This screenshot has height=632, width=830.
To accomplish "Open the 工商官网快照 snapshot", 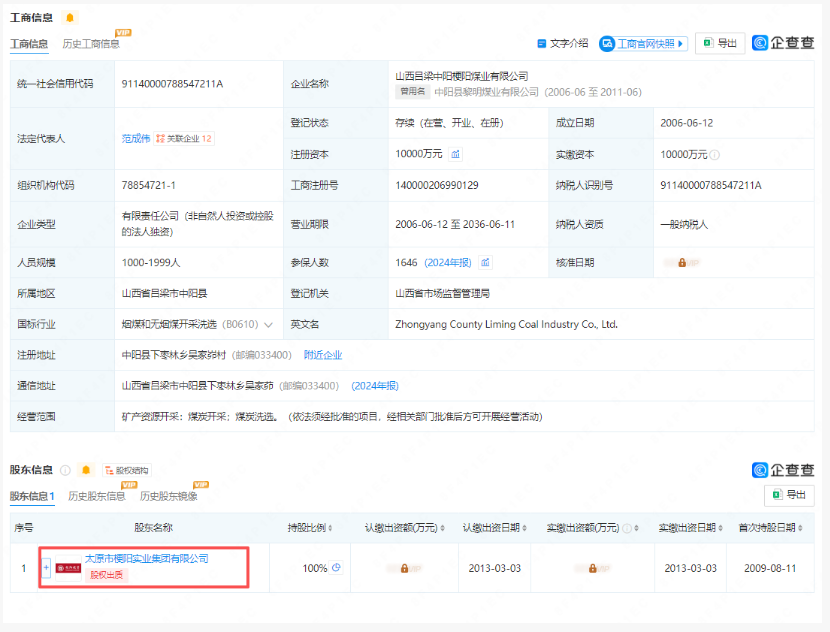I will pos(643,44).
